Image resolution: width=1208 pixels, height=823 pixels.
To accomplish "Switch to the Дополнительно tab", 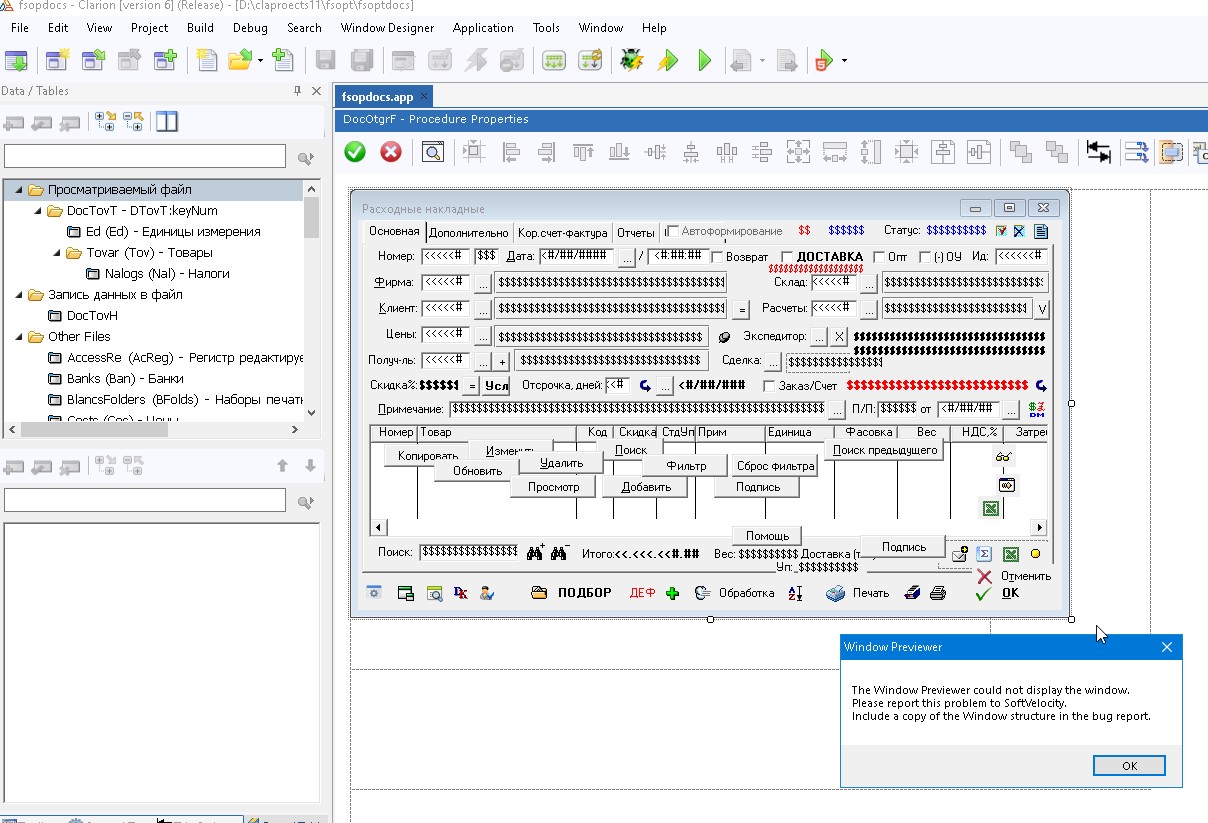I will click(468, 233).
